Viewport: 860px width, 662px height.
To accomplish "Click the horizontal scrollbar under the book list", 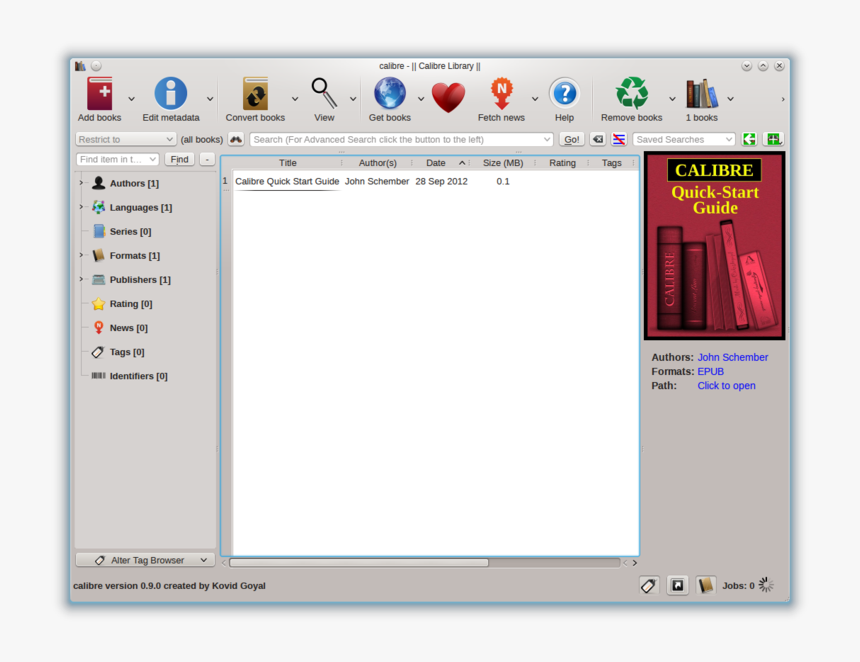I will point(360,563).
